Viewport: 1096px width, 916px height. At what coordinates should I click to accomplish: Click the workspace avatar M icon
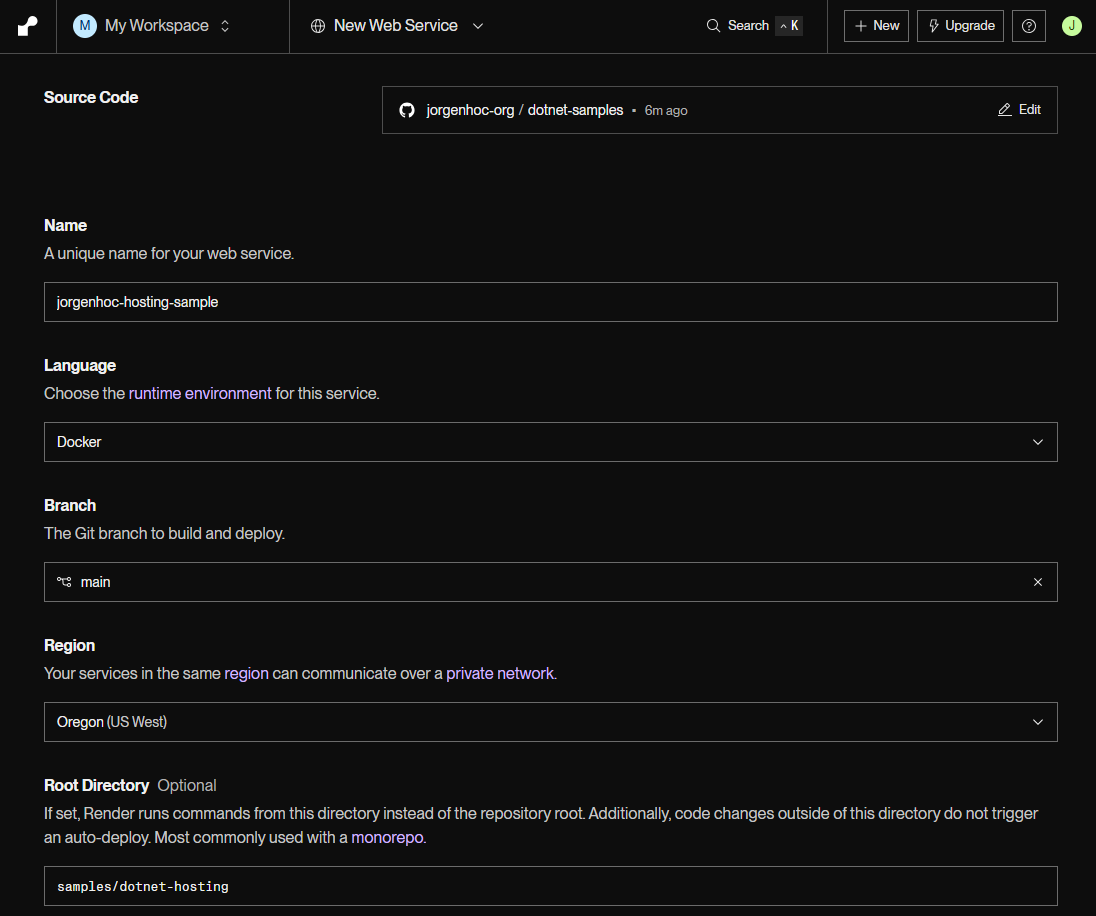tap(85, 26)
